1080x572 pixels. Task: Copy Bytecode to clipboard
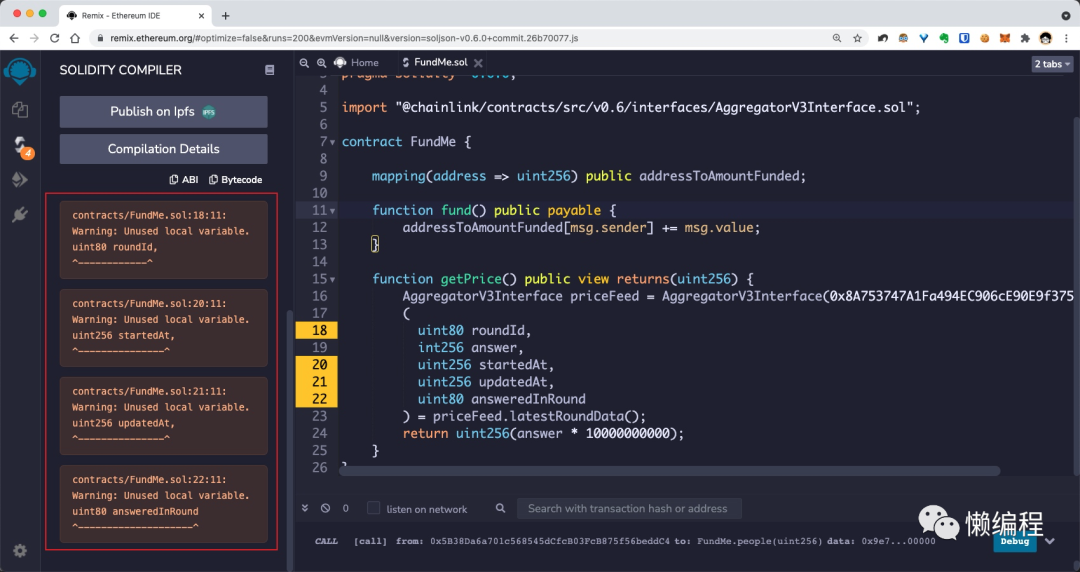click(x=236, y=179)
